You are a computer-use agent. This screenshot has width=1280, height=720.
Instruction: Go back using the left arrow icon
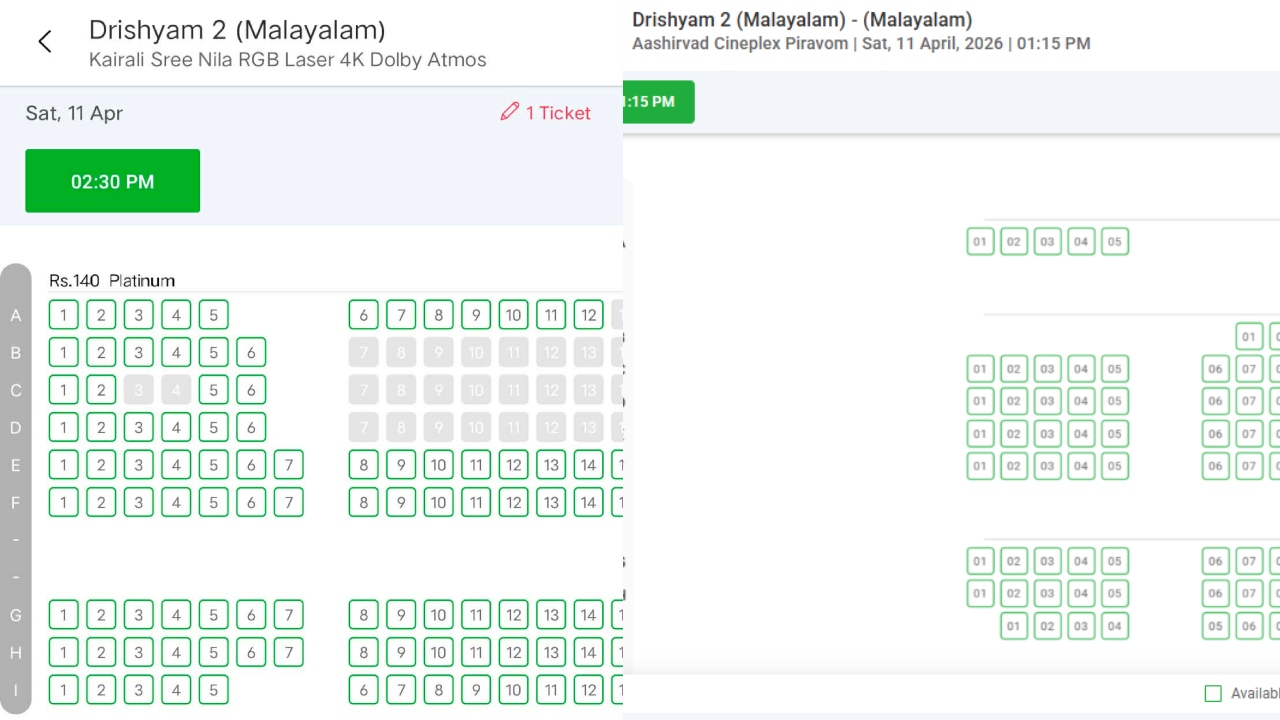pos(44,41)
